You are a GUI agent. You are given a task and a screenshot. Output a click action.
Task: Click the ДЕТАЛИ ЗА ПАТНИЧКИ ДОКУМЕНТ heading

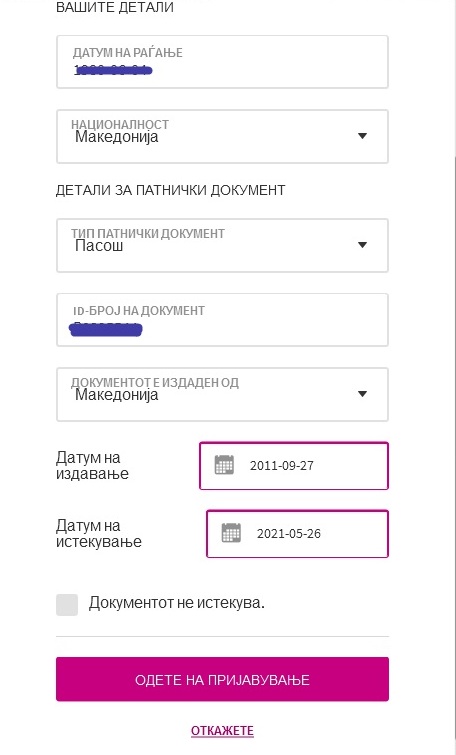170,190
